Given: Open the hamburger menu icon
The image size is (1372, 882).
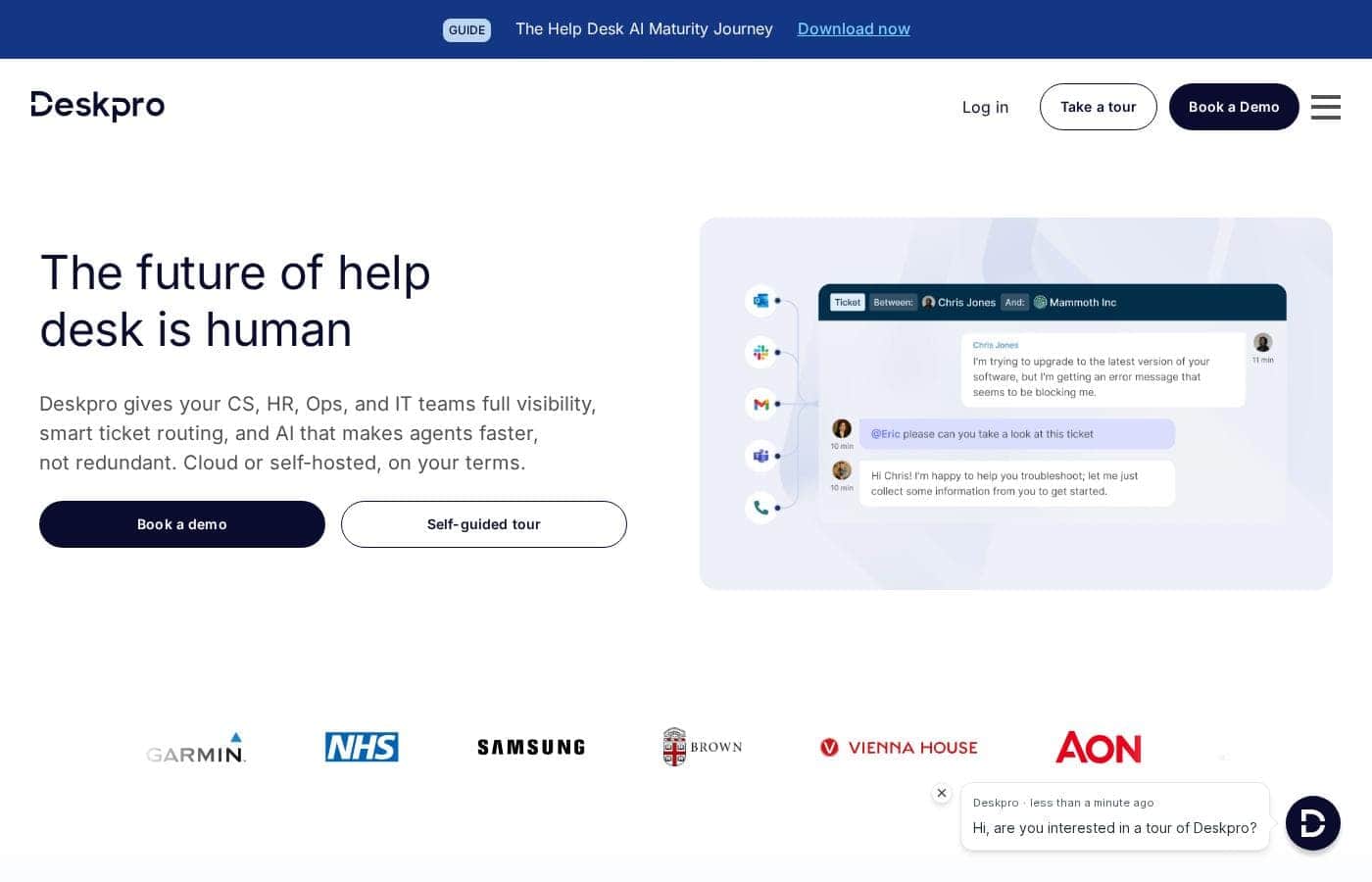Looking at the screenshot, I should (x=1325, y=107).
